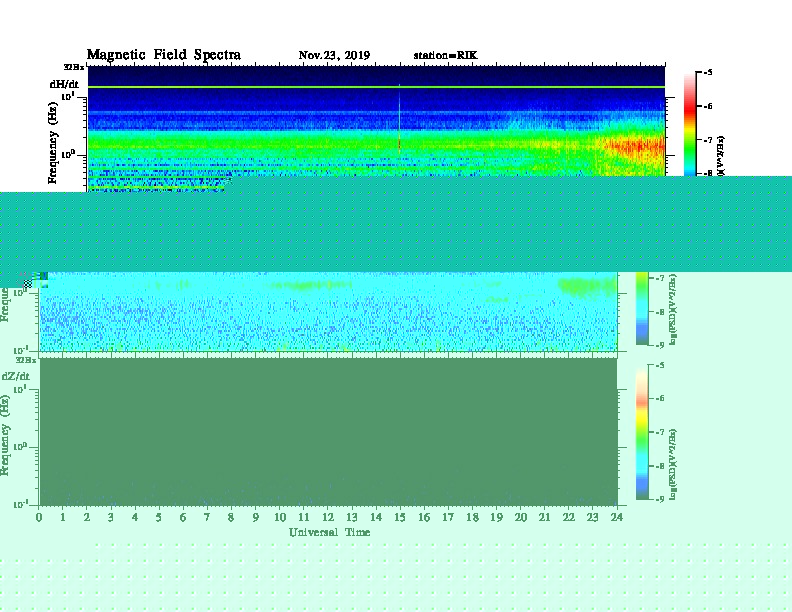Click the '32Hz' label above dZ/dt axis
The image size is (792, 612).
click(x=26, y=360)
